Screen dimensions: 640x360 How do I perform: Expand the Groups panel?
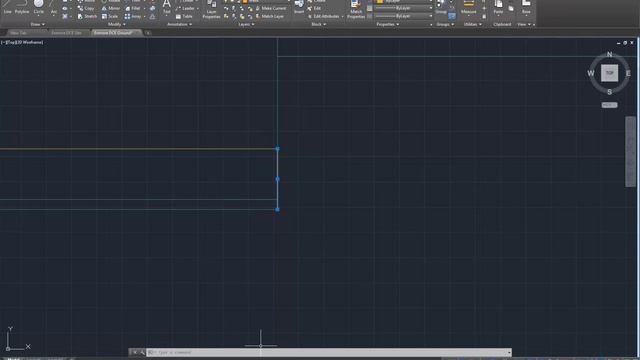(445, 24)
